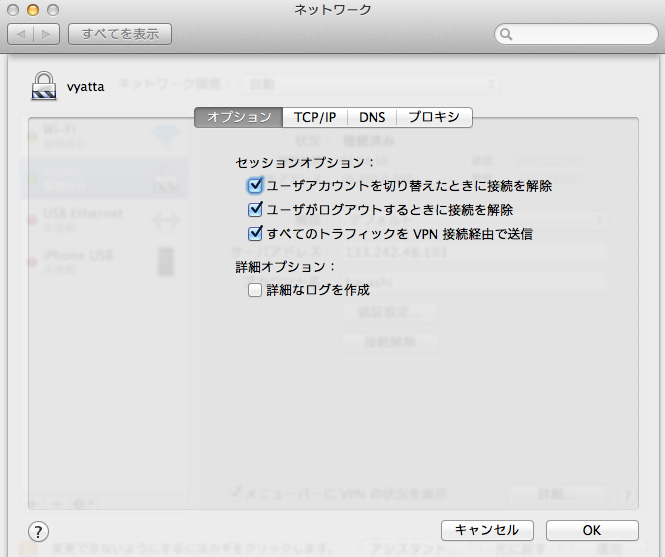Click the キャンセル button
Screen dimensions: 665x557
487,530
